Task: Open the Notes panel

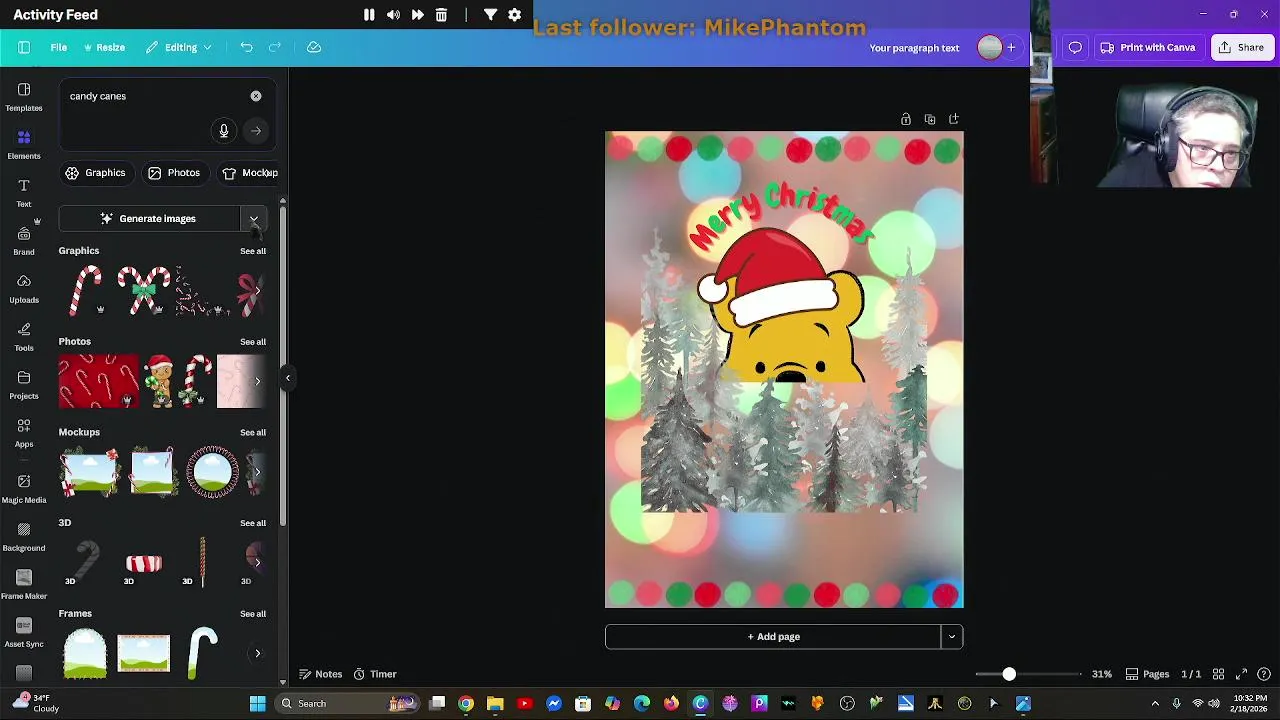Action: 320,674
